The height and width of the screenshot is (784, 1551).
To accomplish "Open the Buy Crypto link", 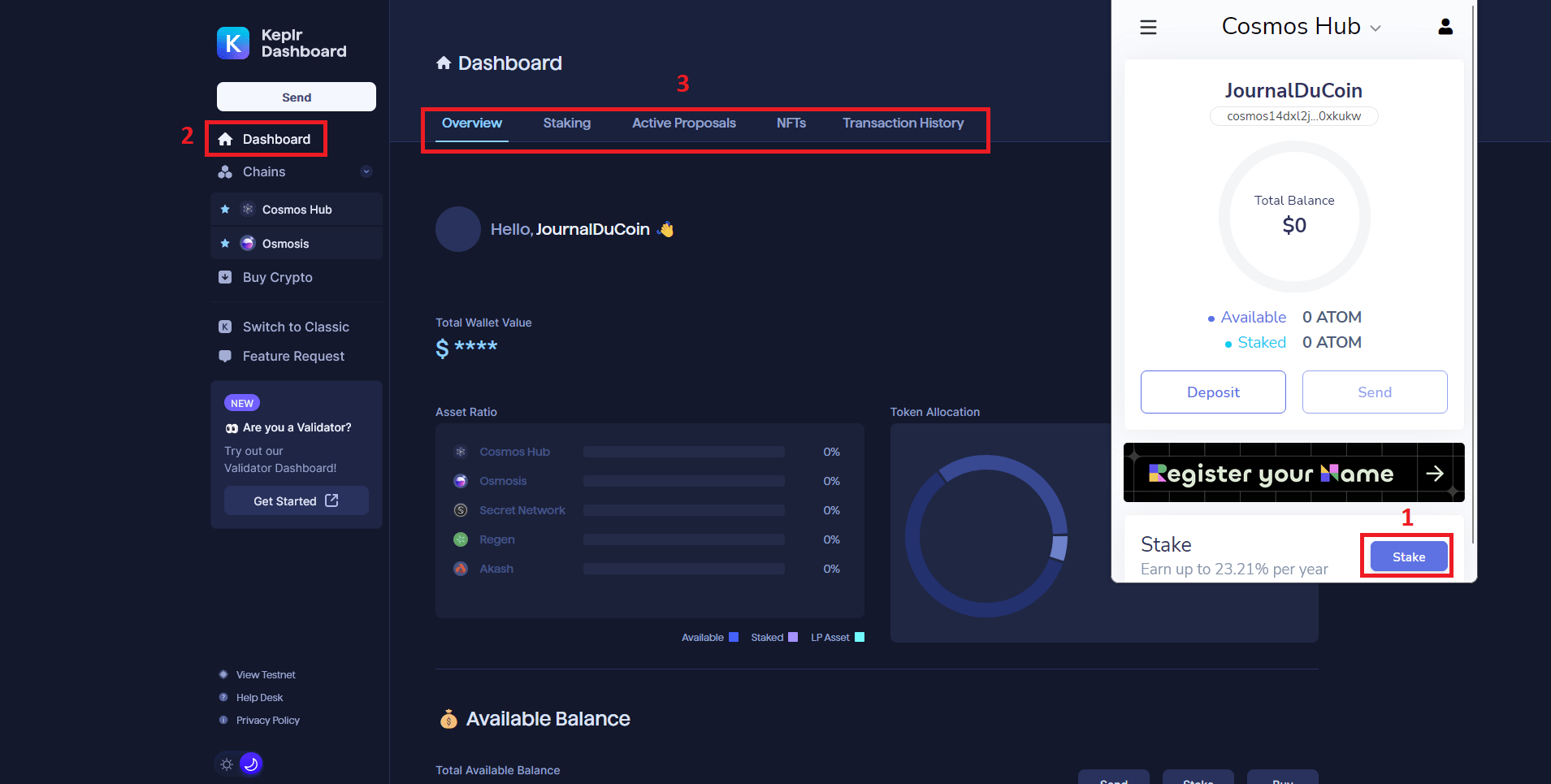I will 277,277.
